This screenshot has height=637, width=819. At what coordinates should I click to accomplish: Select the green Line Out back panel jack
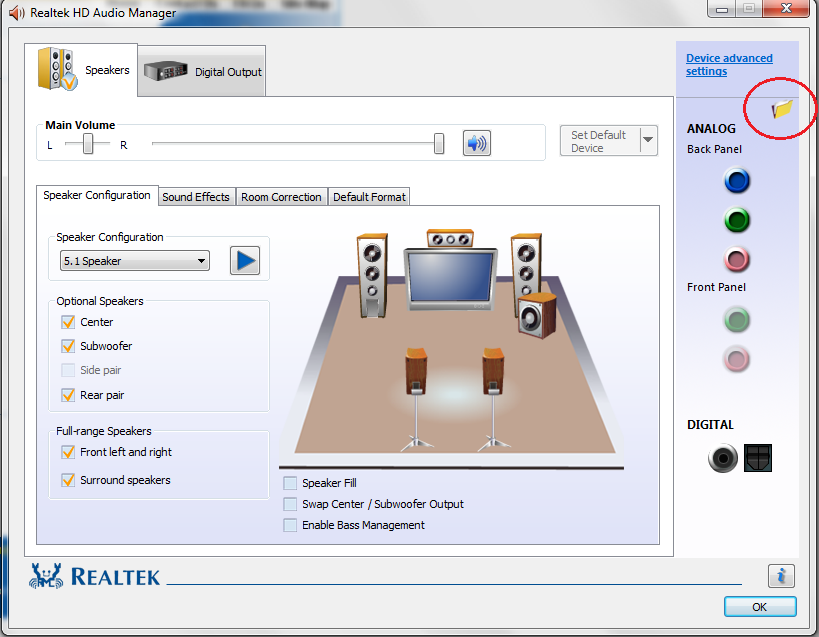point(736,221)
